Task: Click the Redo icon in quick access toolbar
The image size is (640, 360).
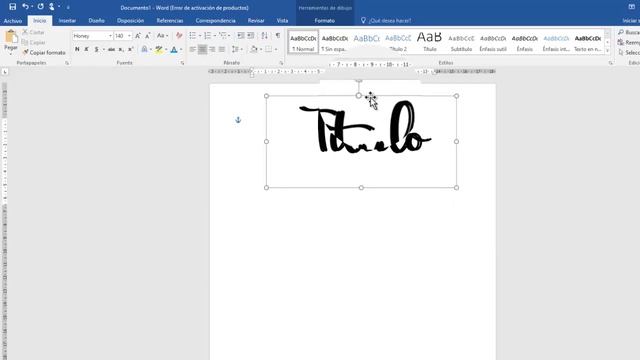Action: click(40, 7)
